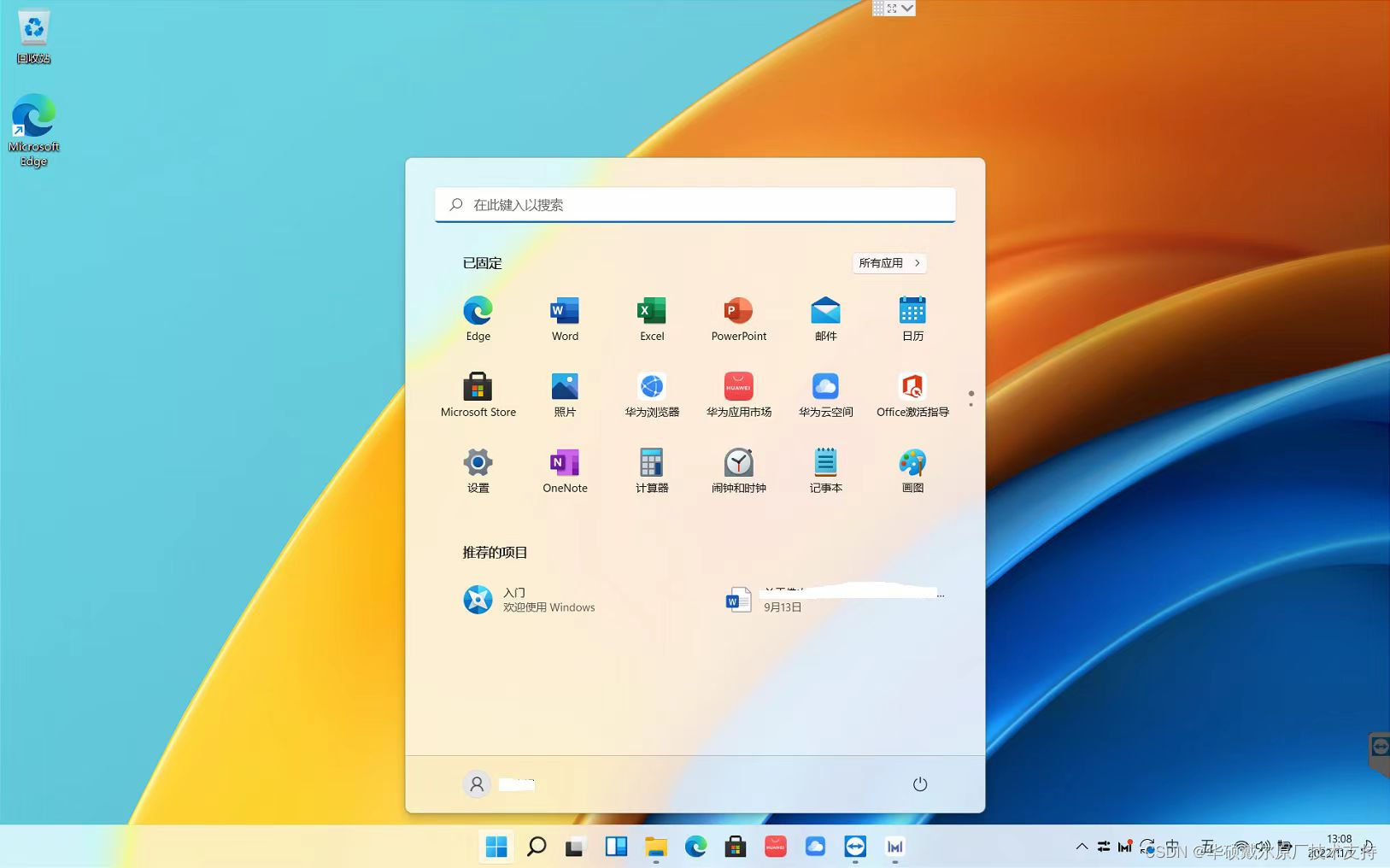Launch OneNote from pinned apps

pyautogui.click(x=565, y=471)
